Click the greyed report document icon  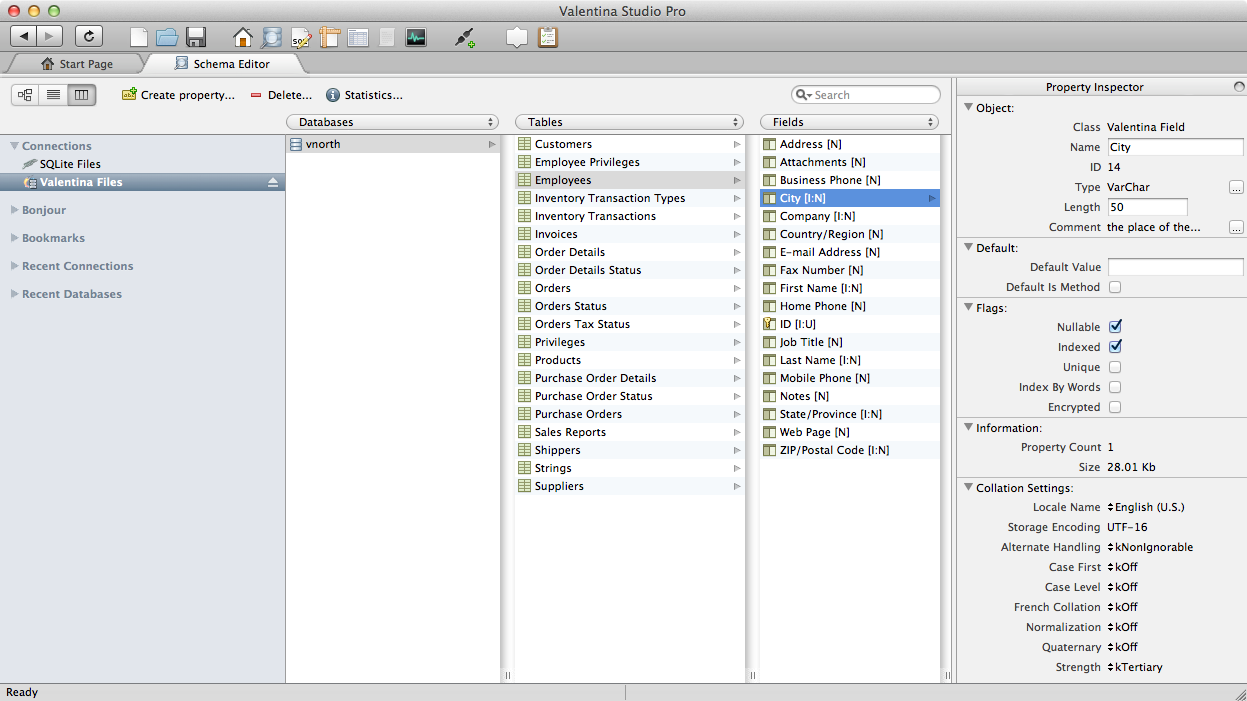click(387, 38)
